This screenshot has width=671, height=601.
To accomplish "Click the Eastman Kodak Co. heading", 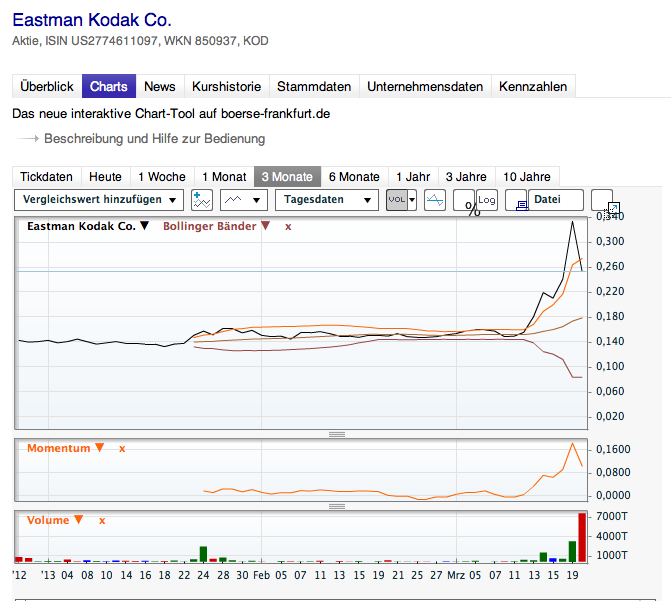I will (x=92, y=20).
